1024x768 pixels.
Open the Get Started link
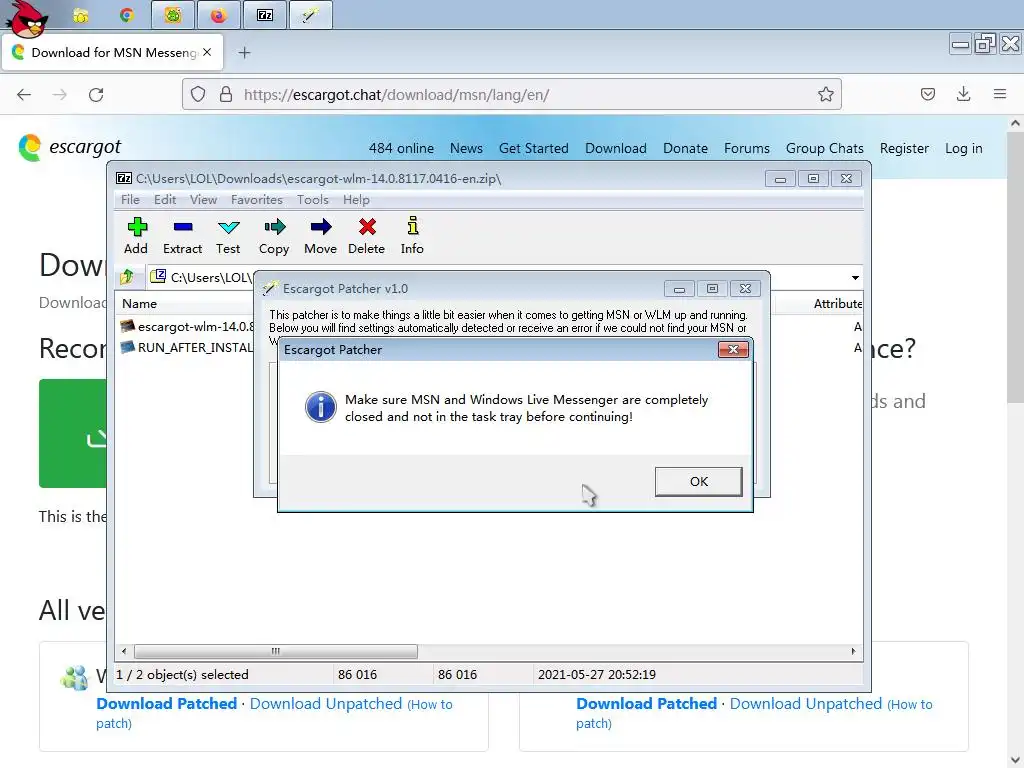coord(534,148)
